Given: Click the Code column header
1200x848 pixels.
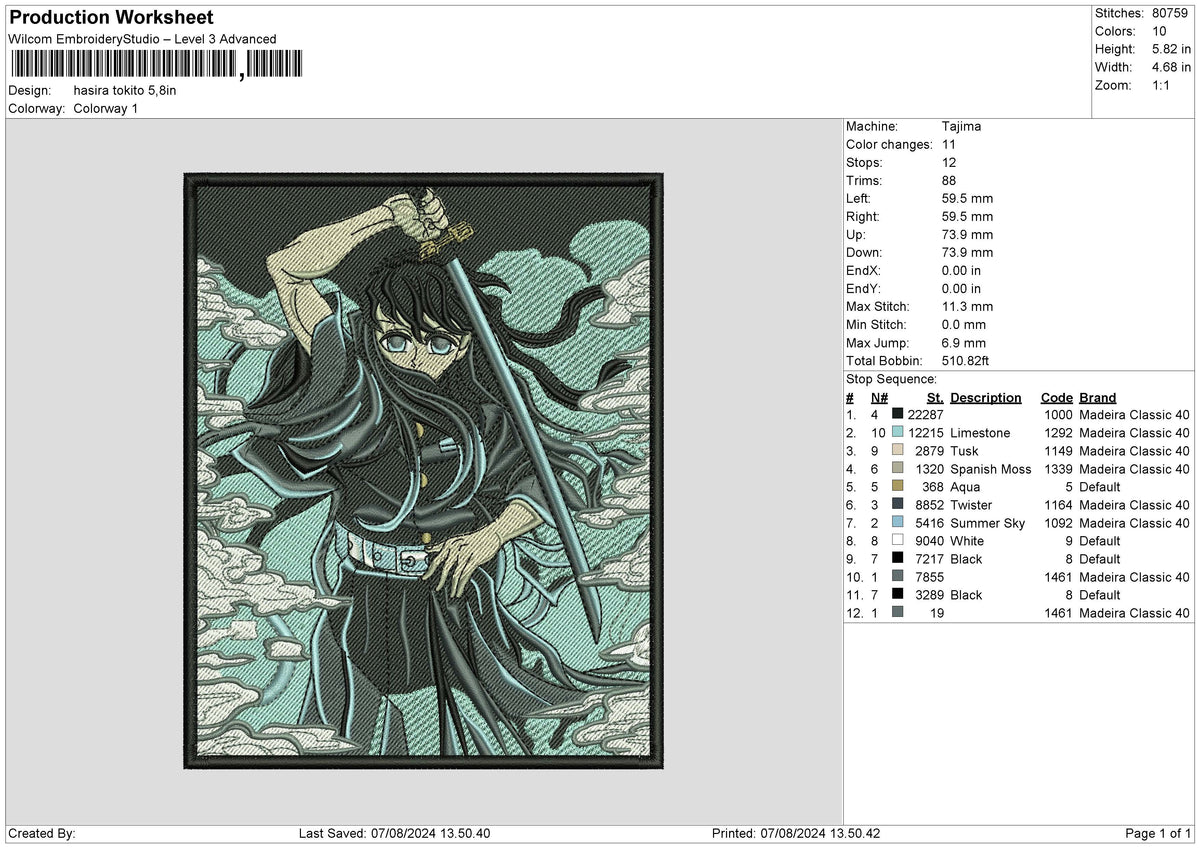Looking at the screenshot, I should 1056,397.
